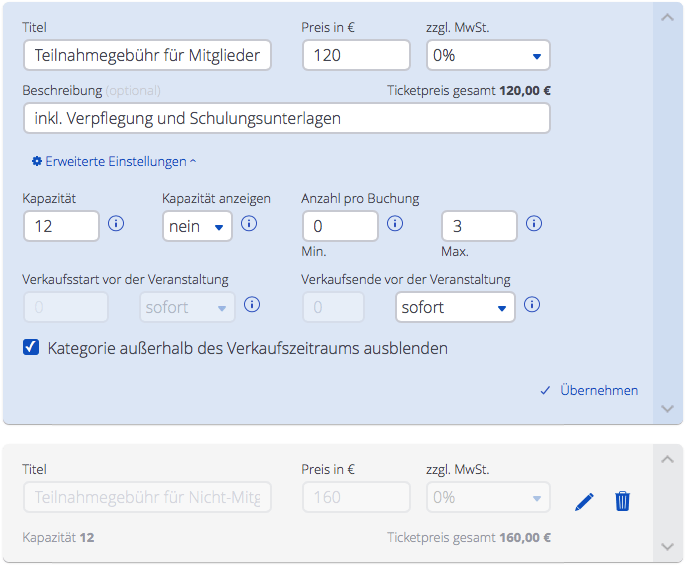Open the Kapazität anzeigen dropdown

pyautogui.click(x=197, y=226)
